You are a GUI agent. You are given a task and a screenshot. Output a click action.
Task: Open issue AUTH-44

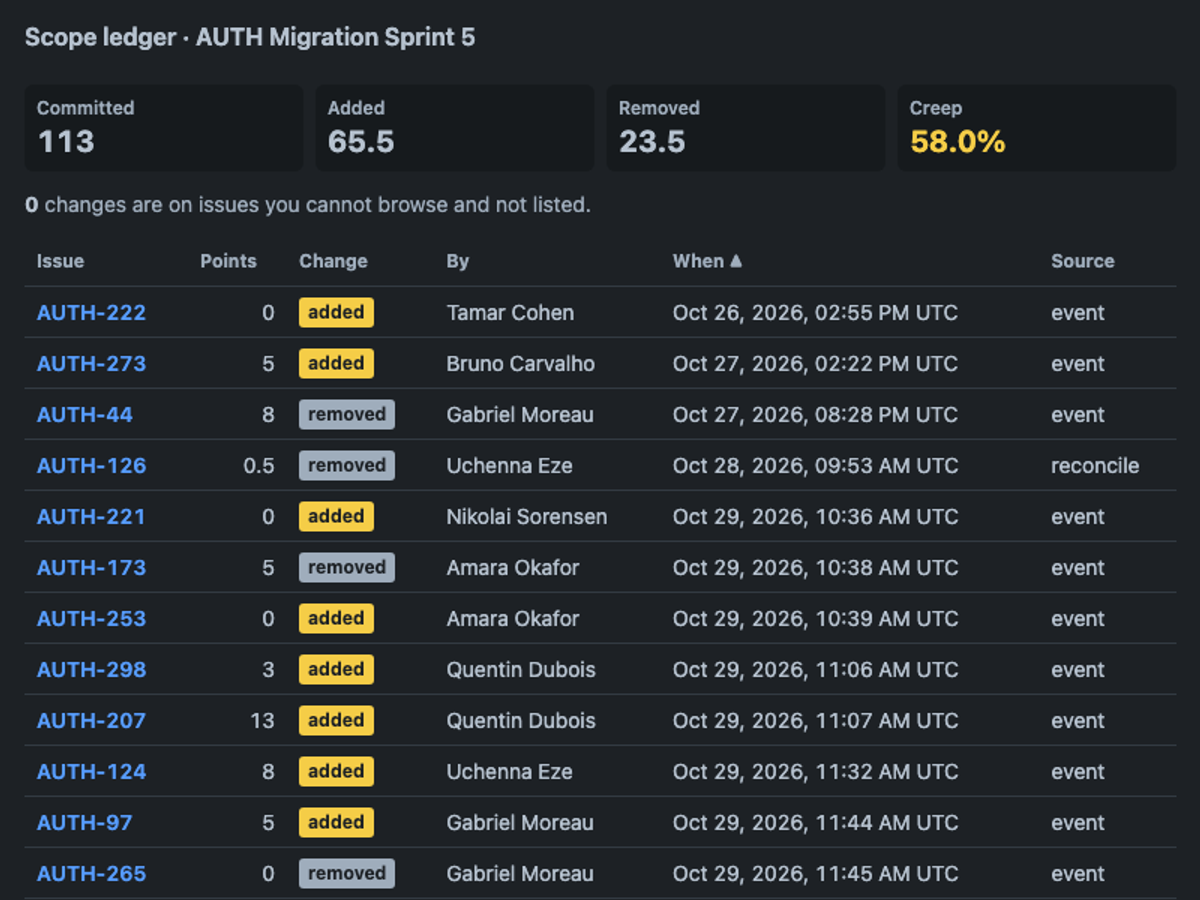click(85, 415)
